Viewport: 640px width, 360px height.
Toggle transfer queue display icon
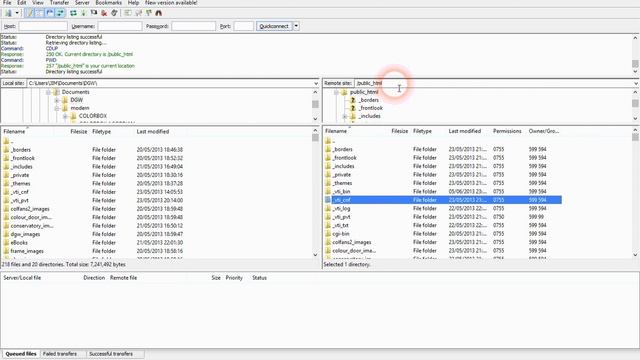(60, 13)
